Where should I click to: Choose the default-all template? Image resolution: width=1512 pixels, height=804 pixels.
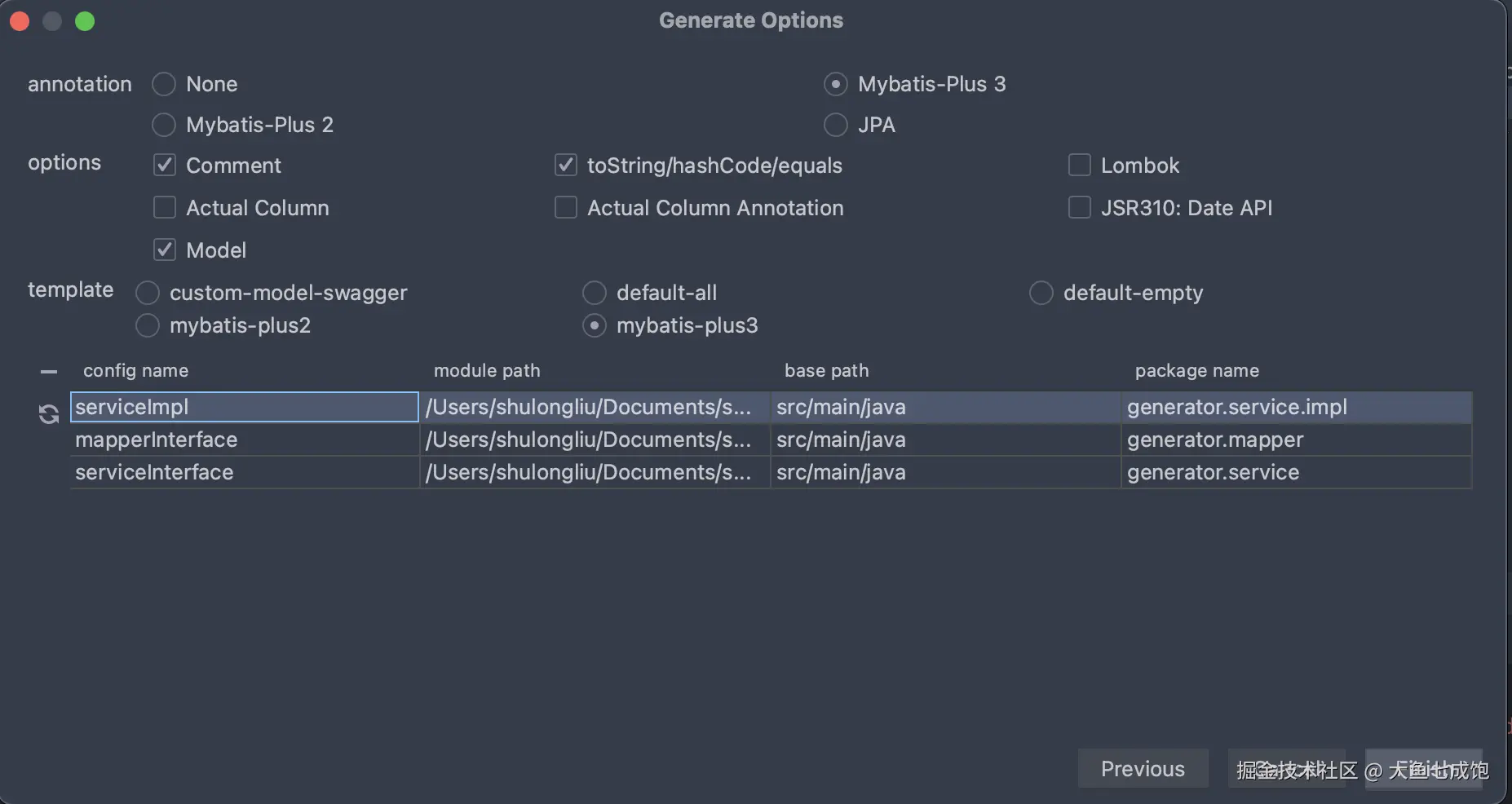[x=595, y=293]
